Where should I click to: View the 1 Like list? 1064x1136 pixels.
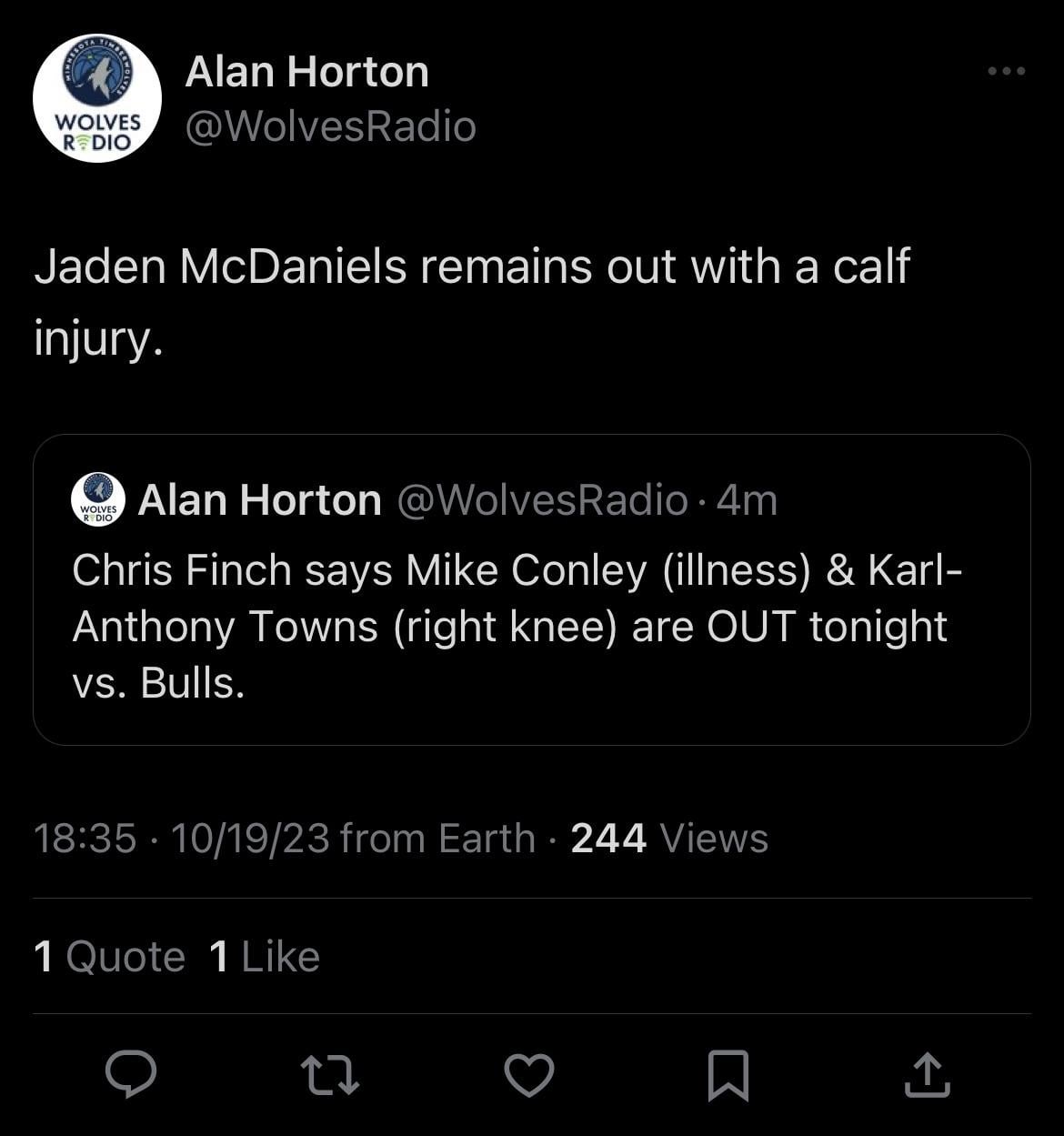pyautogui.click(x=264, y=957)
